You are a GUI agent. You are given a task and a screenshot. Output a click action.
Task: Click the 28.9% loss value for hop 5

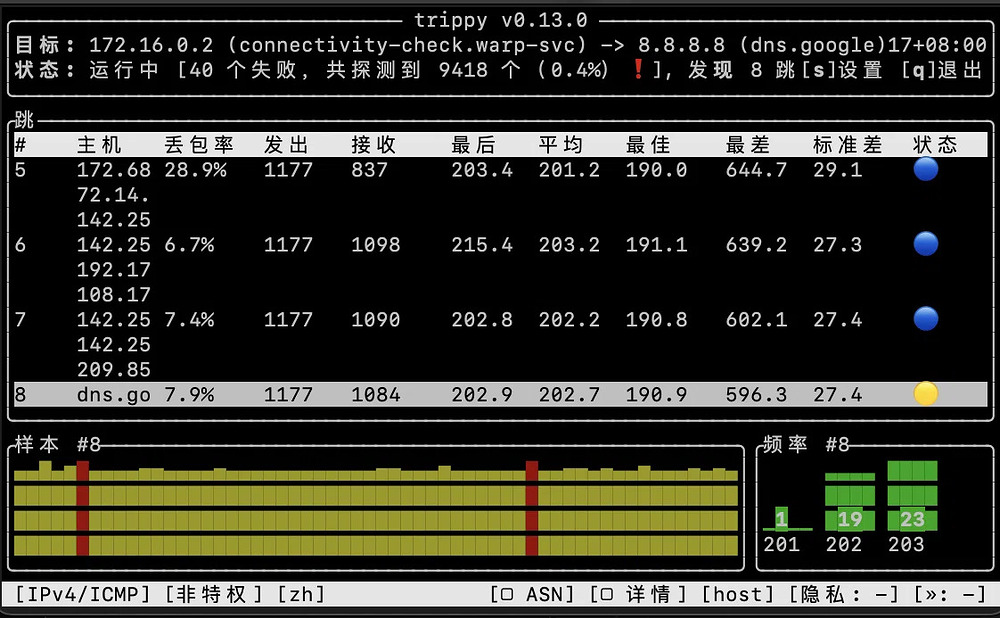click(x=195, y=170)
